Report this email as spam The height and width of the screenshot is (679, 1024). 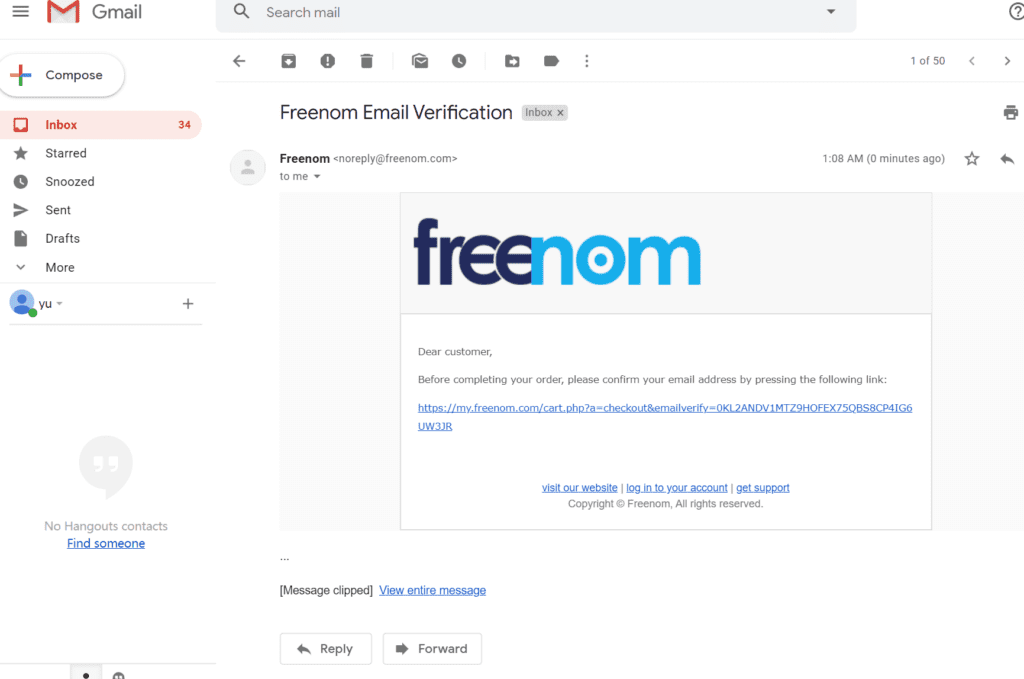327,60
